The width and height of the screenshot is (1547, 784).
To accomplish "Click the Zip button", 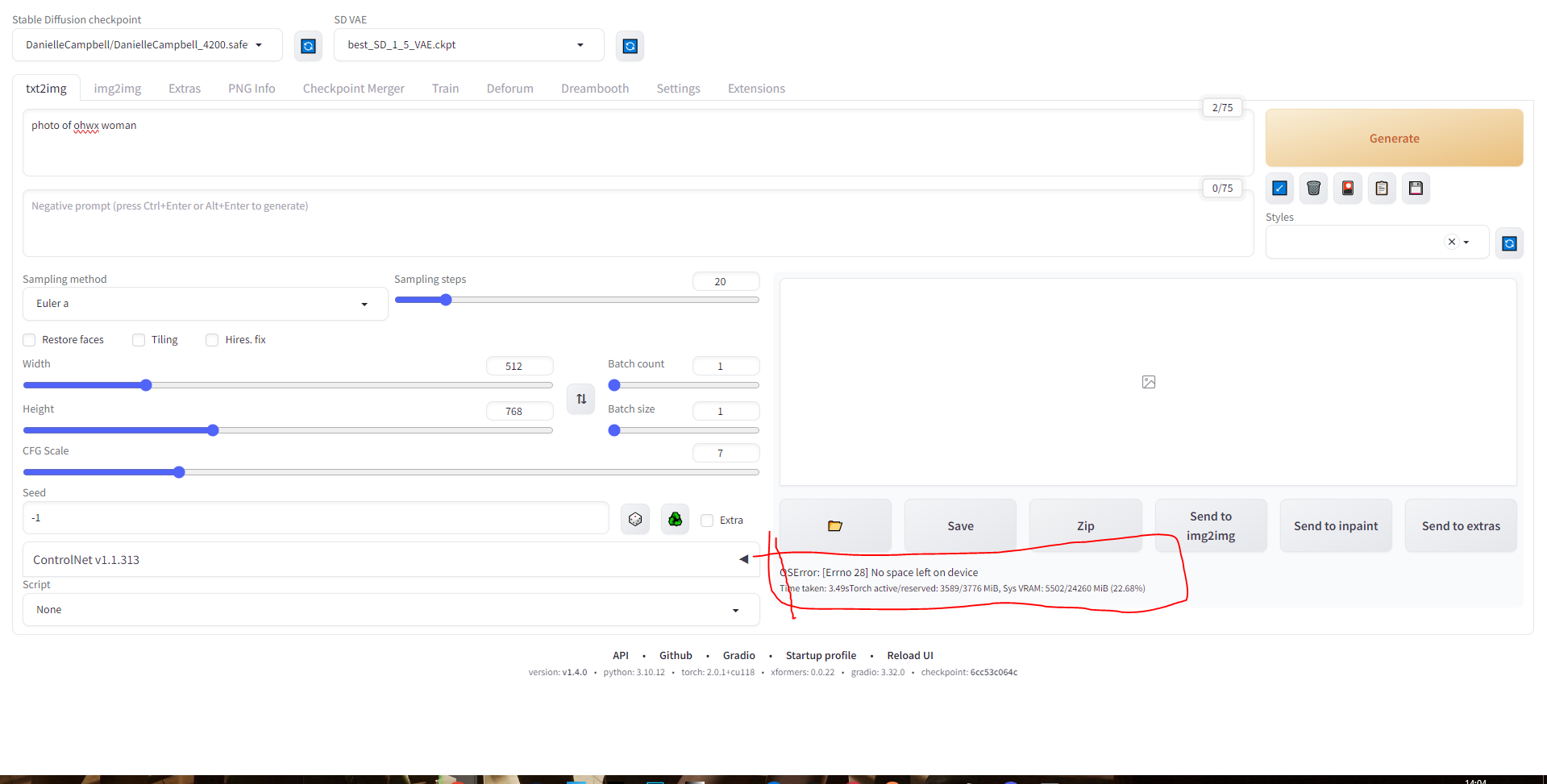I will (x=1086, y=526).
